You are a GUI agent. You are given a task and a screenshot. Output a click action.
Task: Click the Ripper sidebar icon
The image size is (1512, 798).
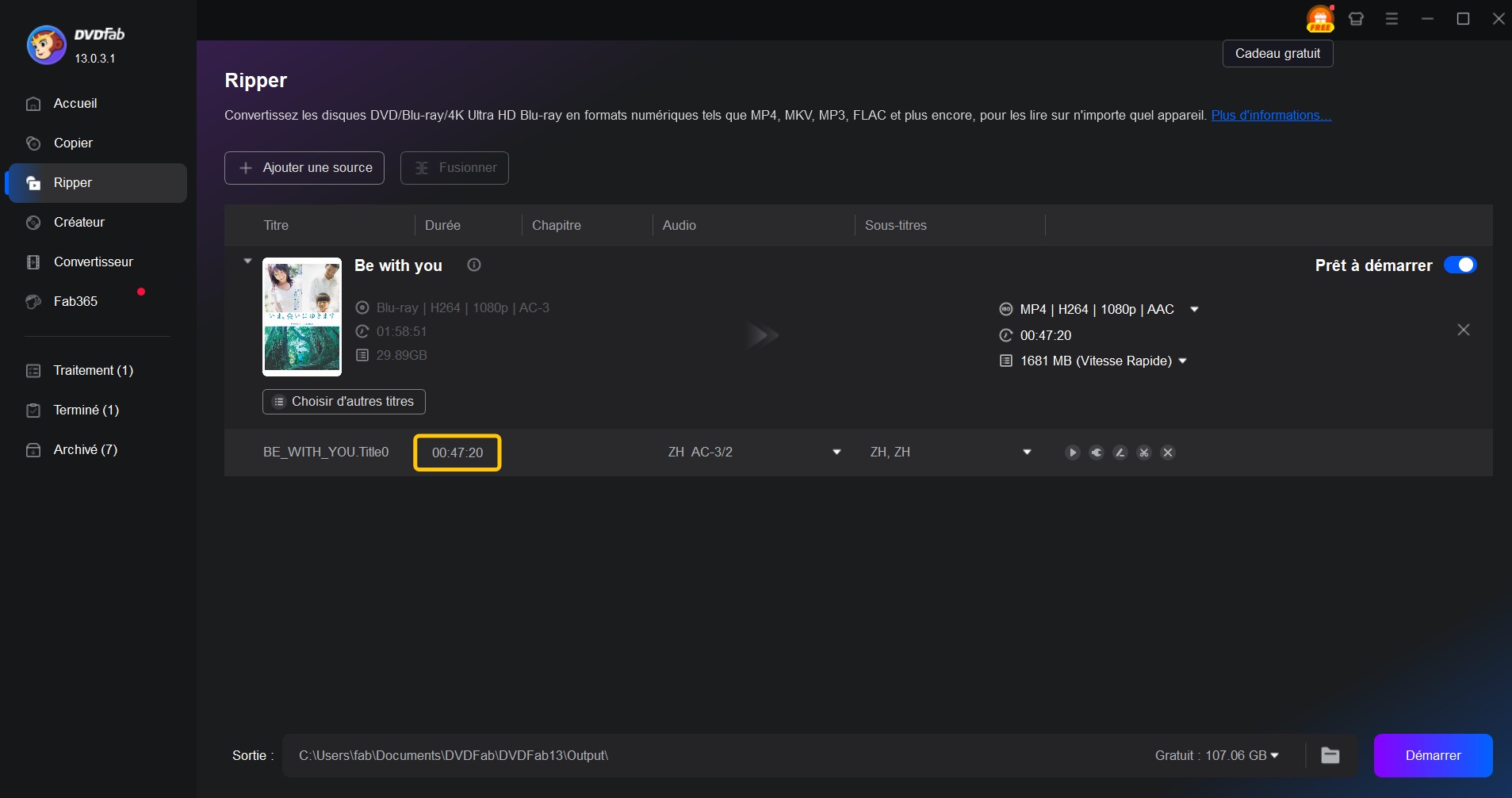(33, 183)
